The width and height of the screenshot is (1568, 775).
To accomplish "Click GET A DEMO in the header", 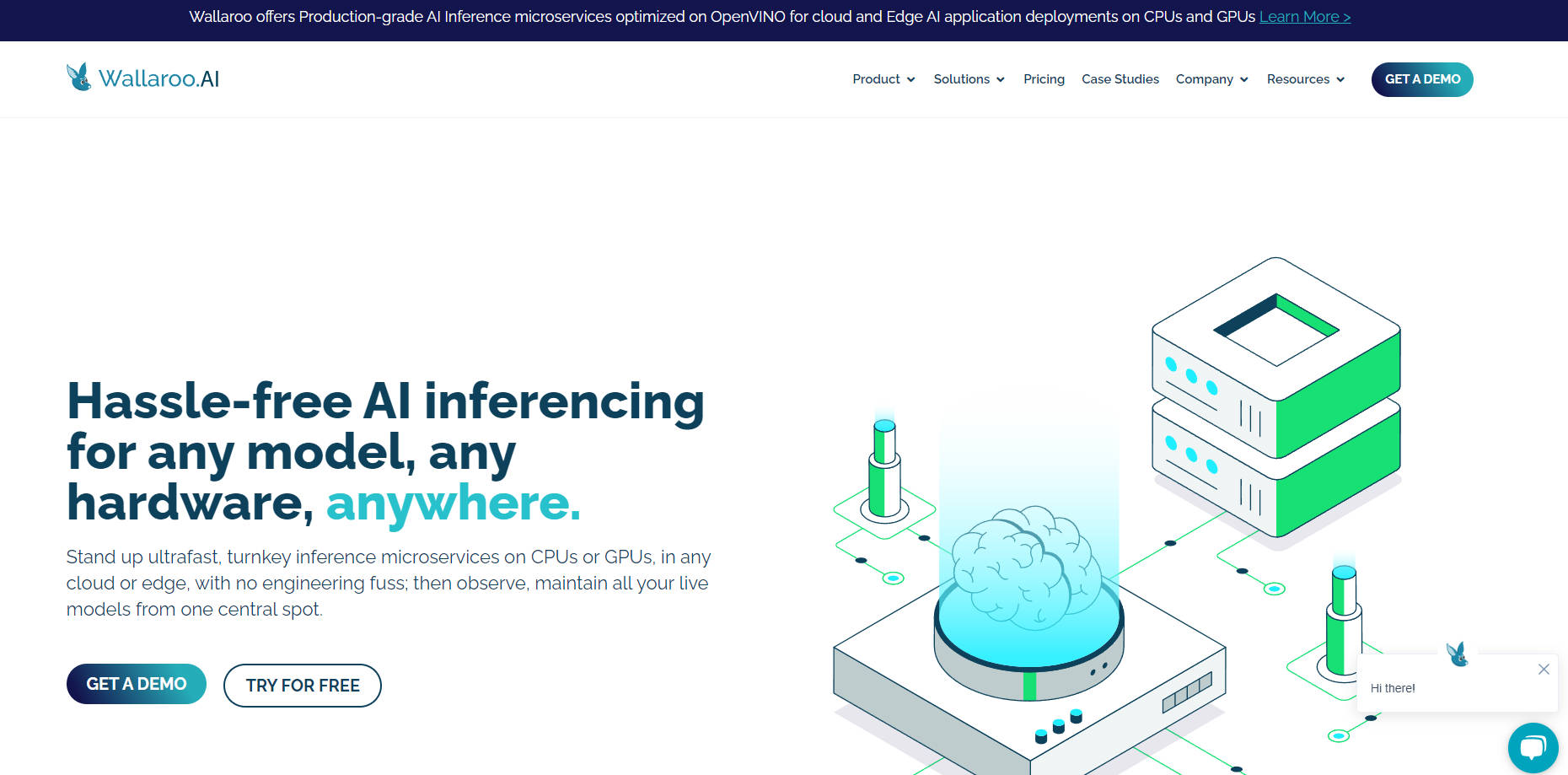I will (x=1421, y=79).
